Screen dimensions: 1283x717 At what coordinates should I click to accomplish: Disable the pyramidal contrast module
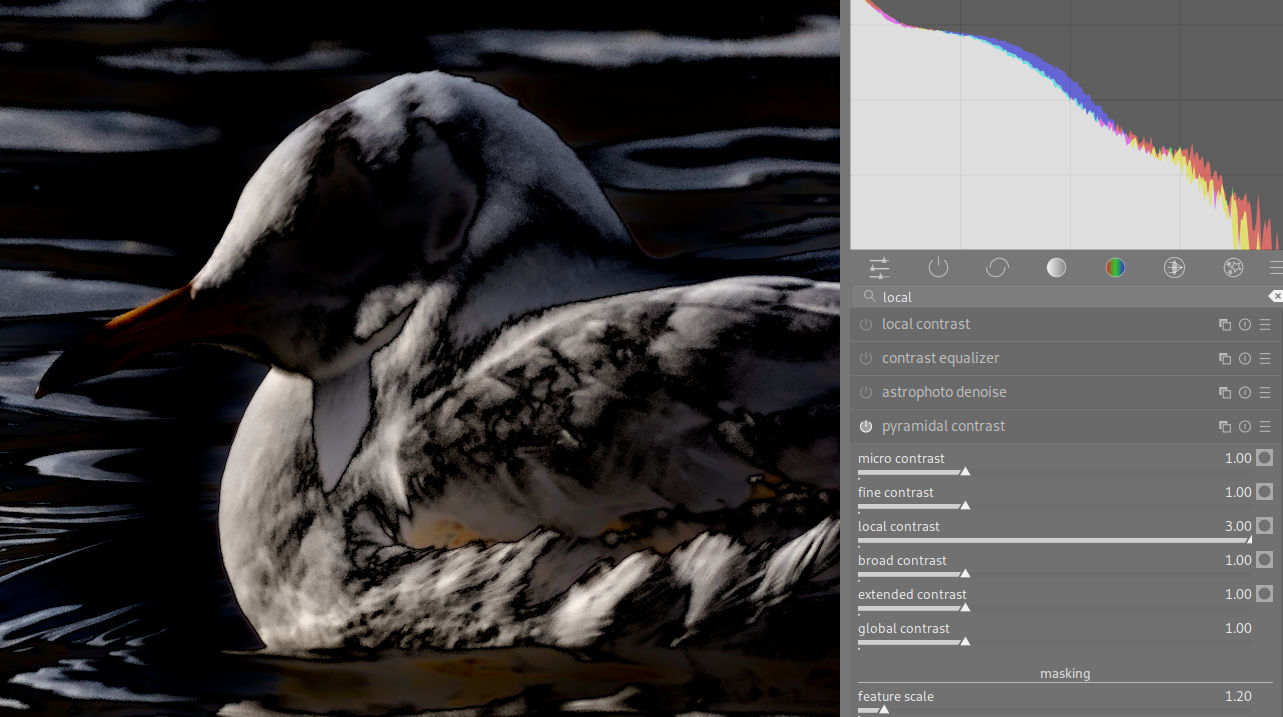pyautogui.click(x=866, y=427)
